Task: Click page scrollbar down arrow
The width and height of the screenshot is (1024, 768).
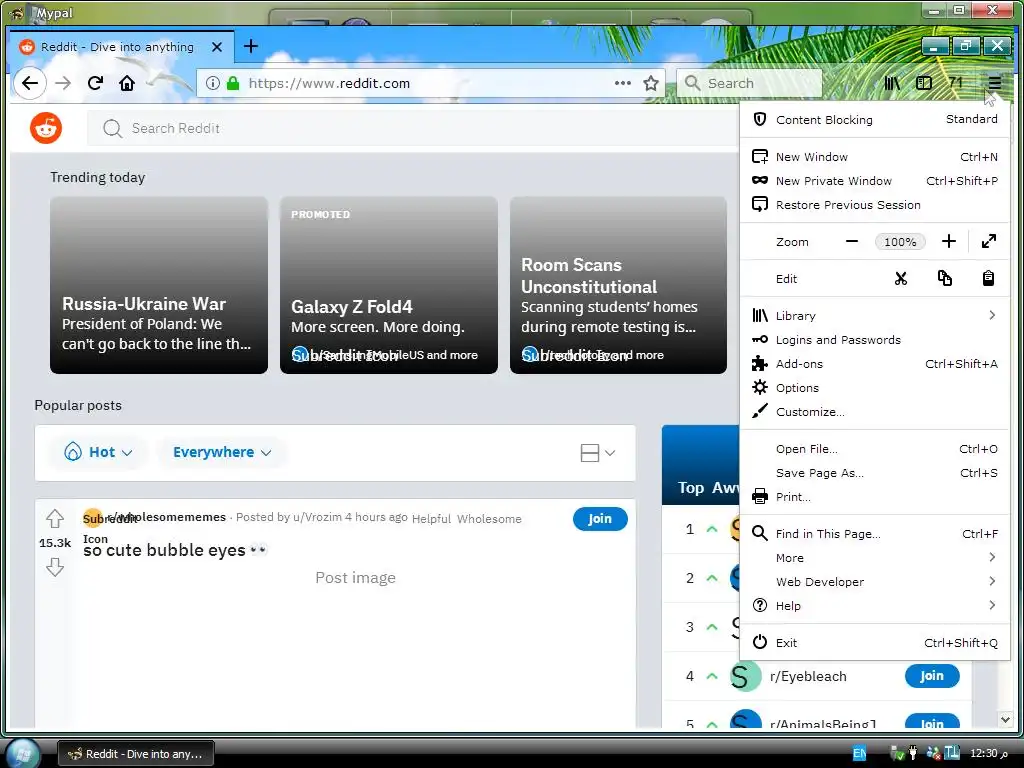Action: pyautogui.click(x=1006, y=719)
